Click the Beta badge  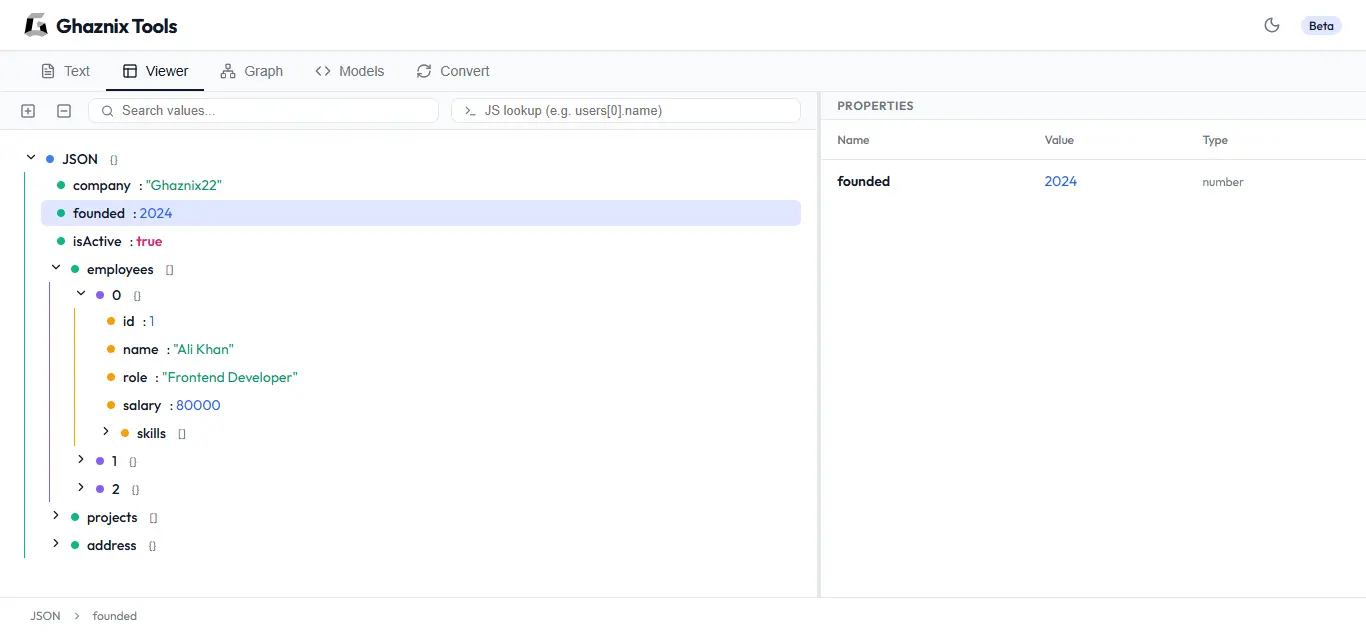coord(1321,25)
